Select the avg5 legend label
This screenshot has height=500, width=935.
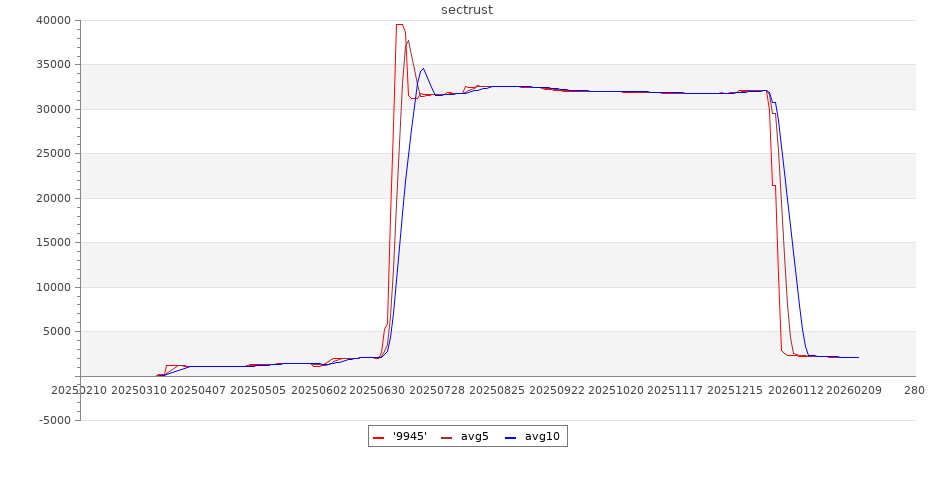(475, 437)
